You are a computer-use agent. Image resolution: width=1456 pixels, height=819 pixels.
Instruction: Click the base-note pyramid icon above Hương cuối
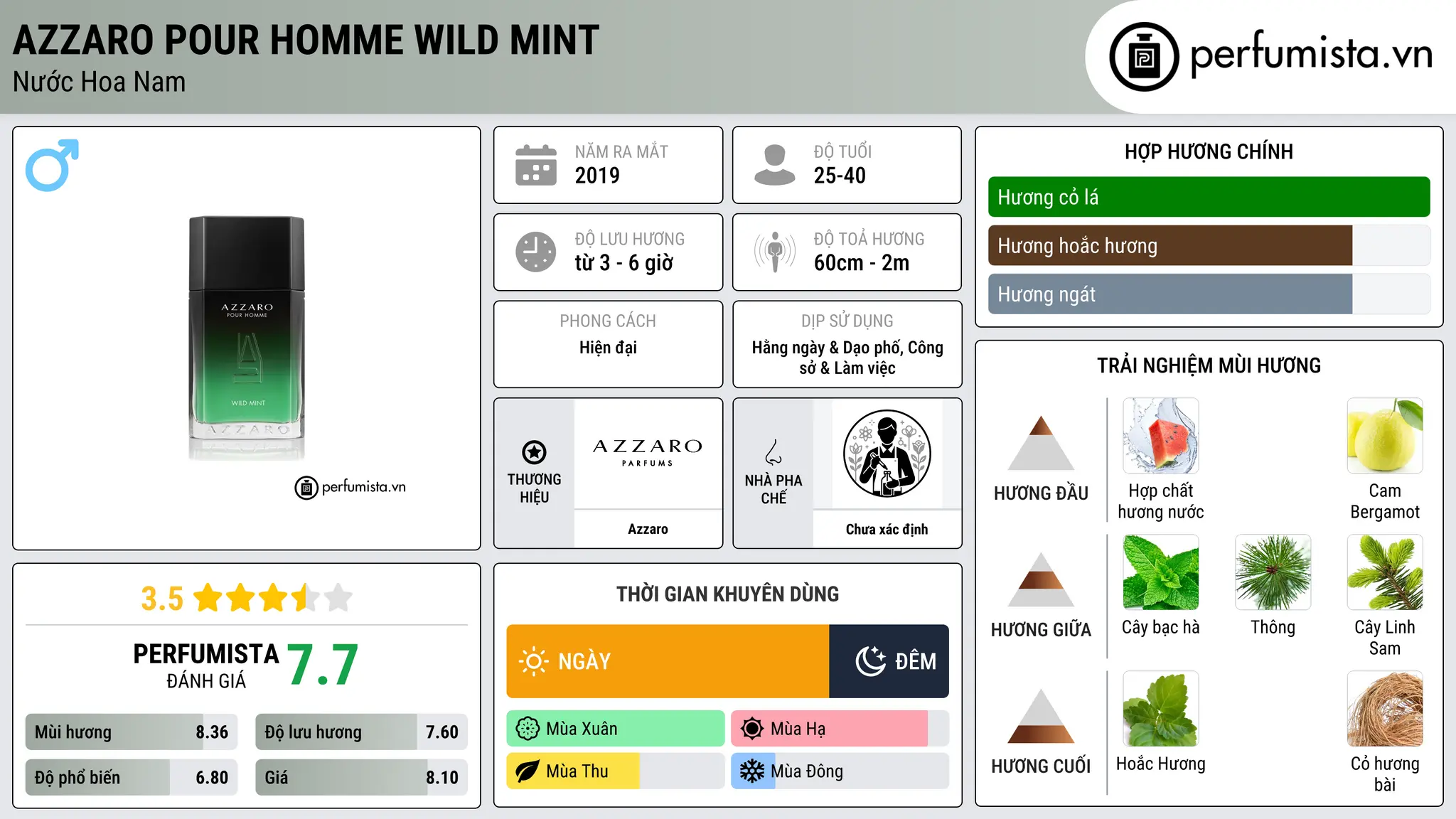(x=1041, y=716)
